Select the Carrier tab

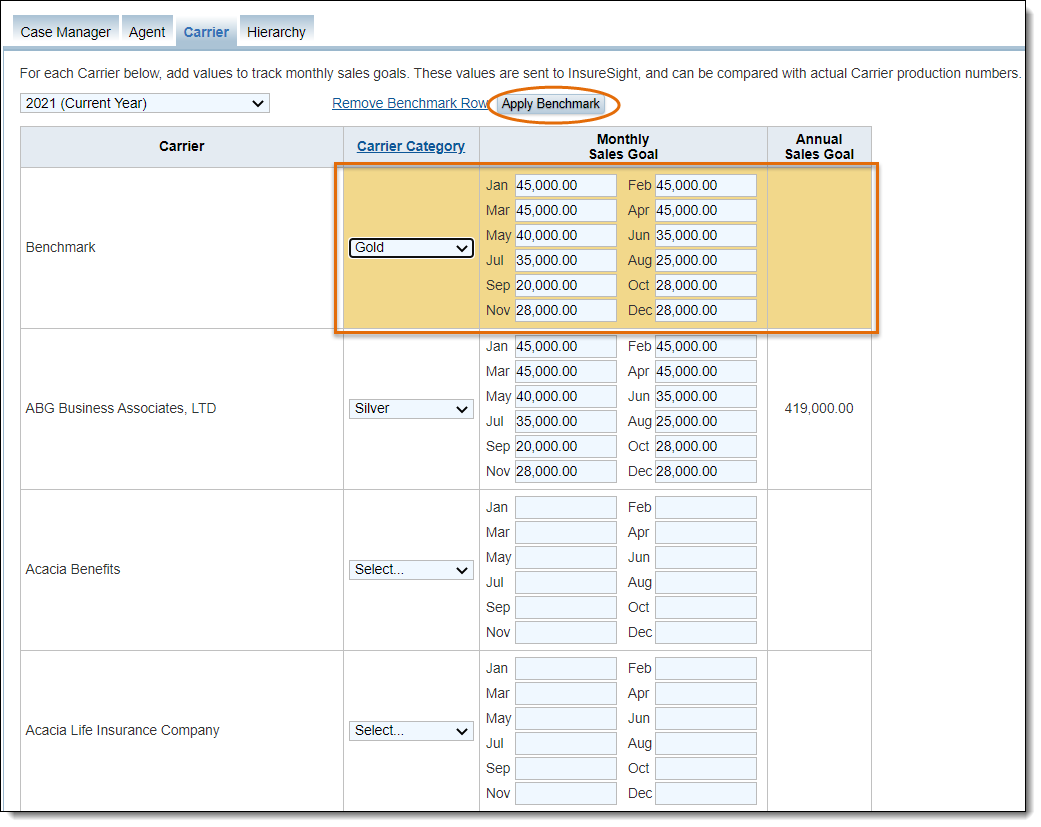click(206, 32)
